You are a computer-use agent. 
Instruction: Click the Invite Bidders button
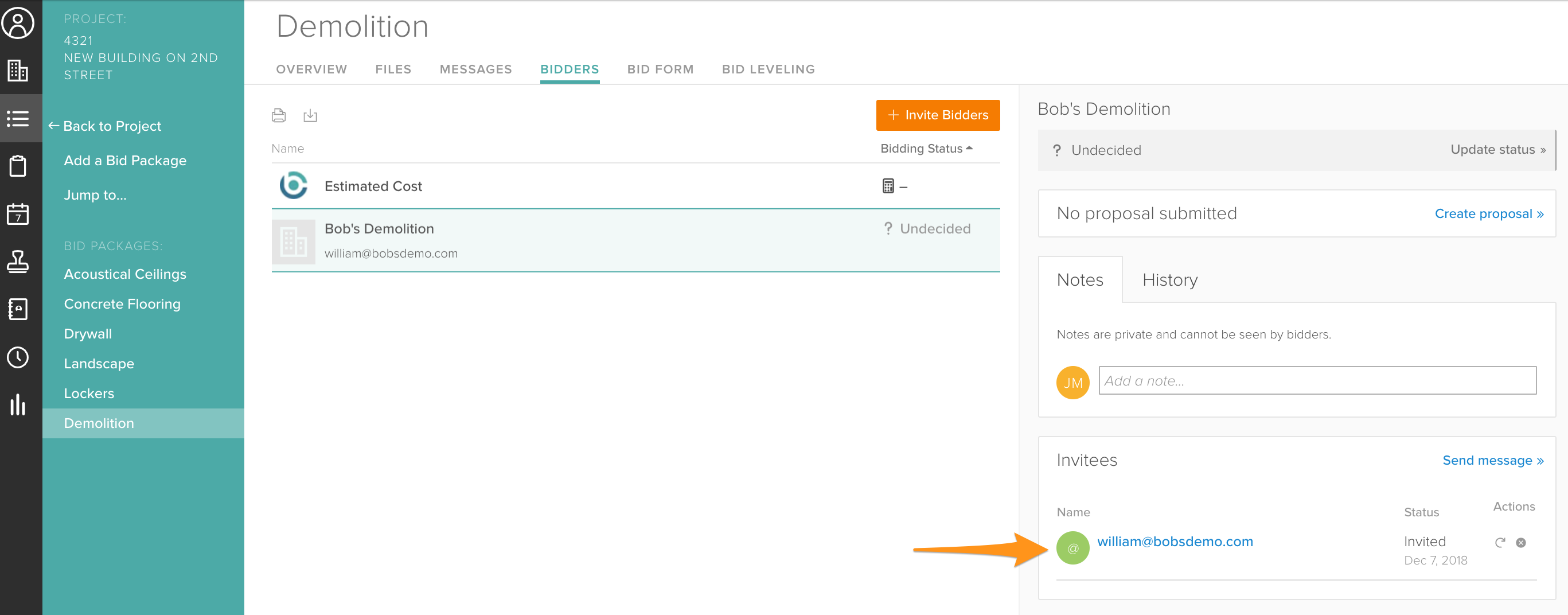[937, 115]
